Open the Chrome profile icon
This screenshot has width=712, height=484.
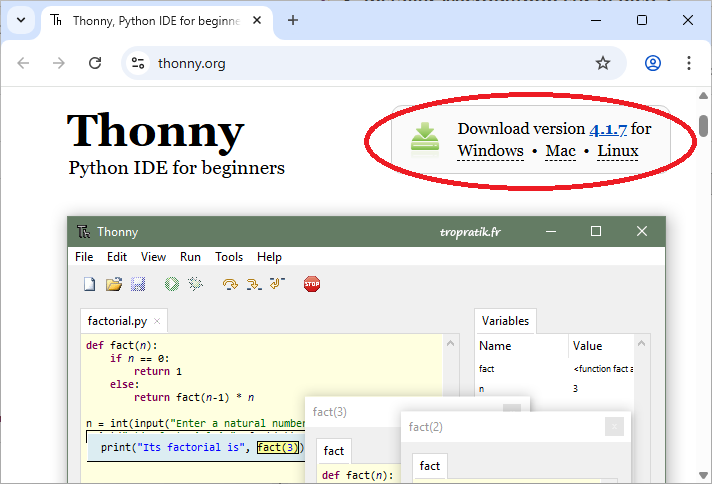click(653, 63)
